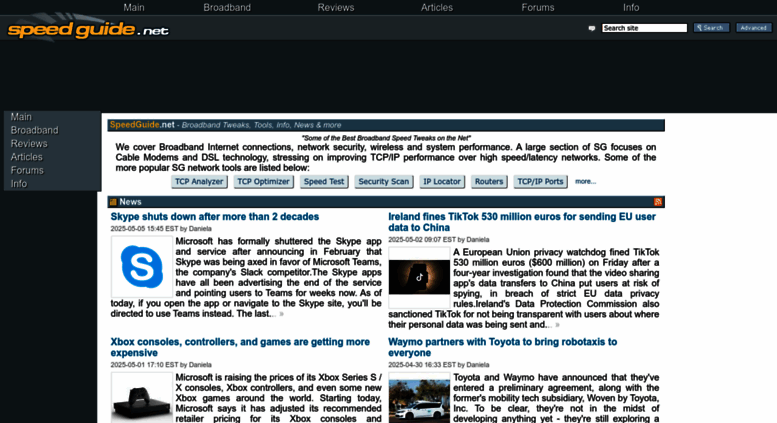Click the RSS feed icon in News bar
This screenshot has width=777, height=423.
(x=658, y=202)
